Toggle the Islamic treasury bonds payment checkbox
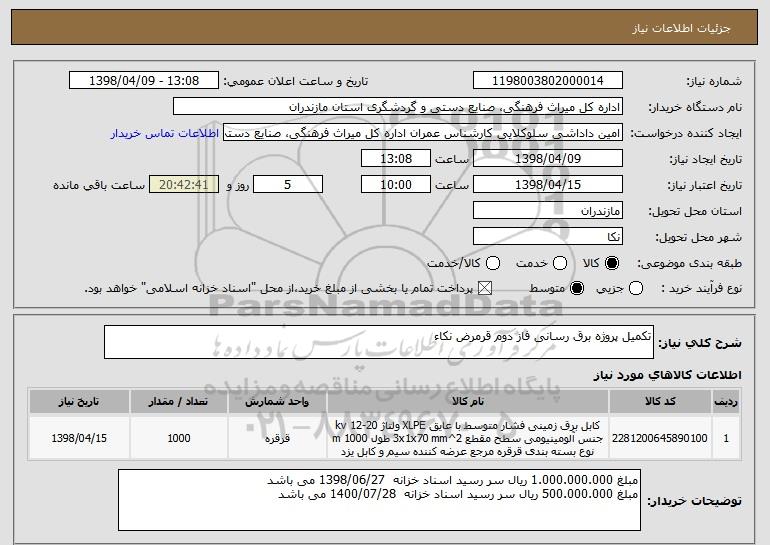The width and height of the screenshot is (770, 545). pyautogui.click(x=485, y=288)
